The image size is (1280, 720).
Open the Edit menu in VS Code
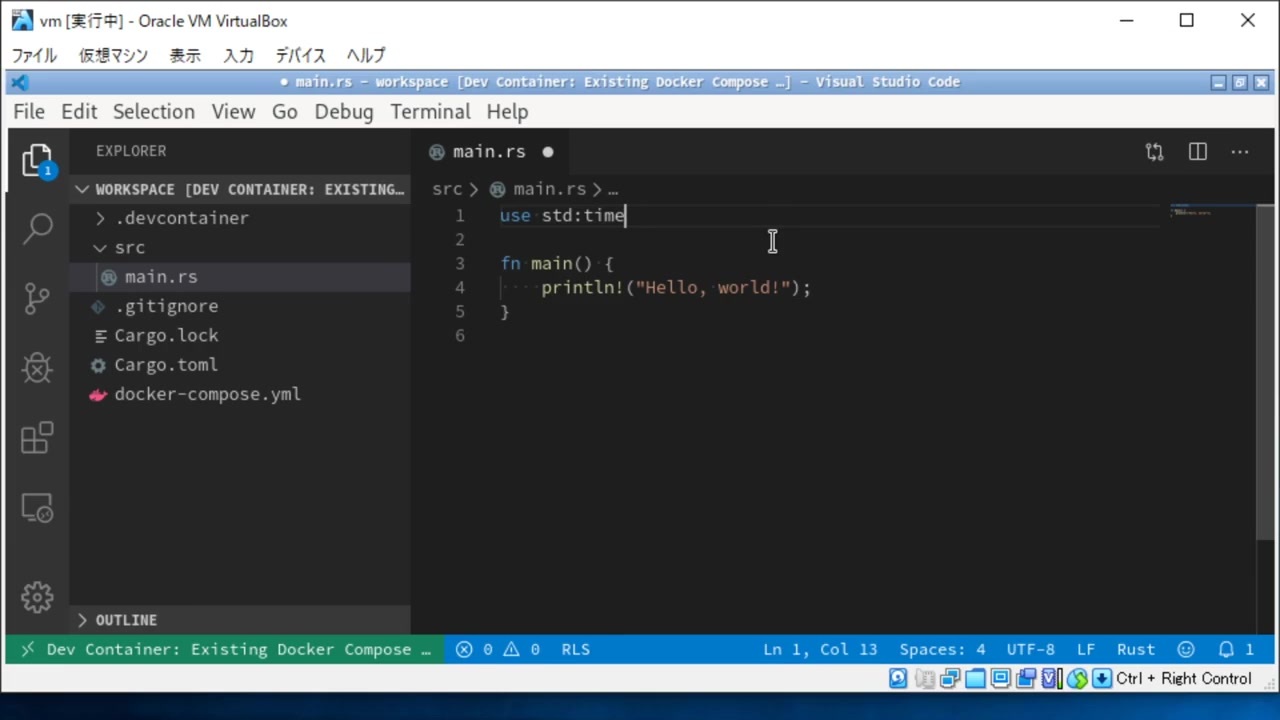click(x=79, y=112)
